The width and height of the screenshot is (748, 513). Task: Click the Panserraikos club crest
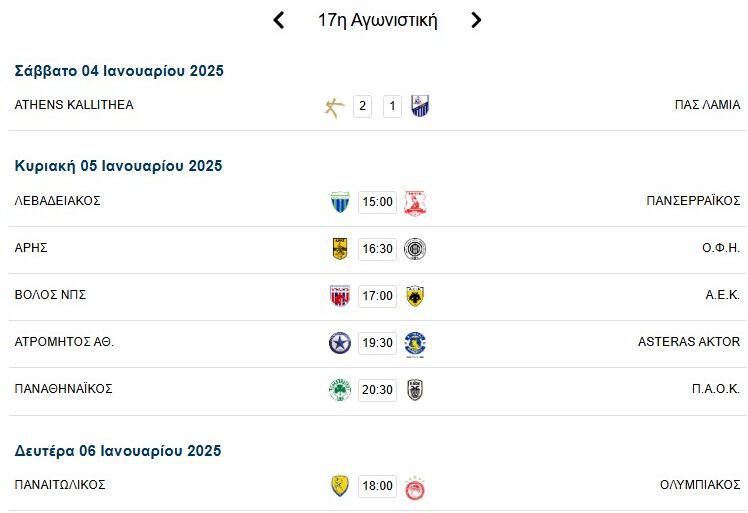tap(414, 202)
